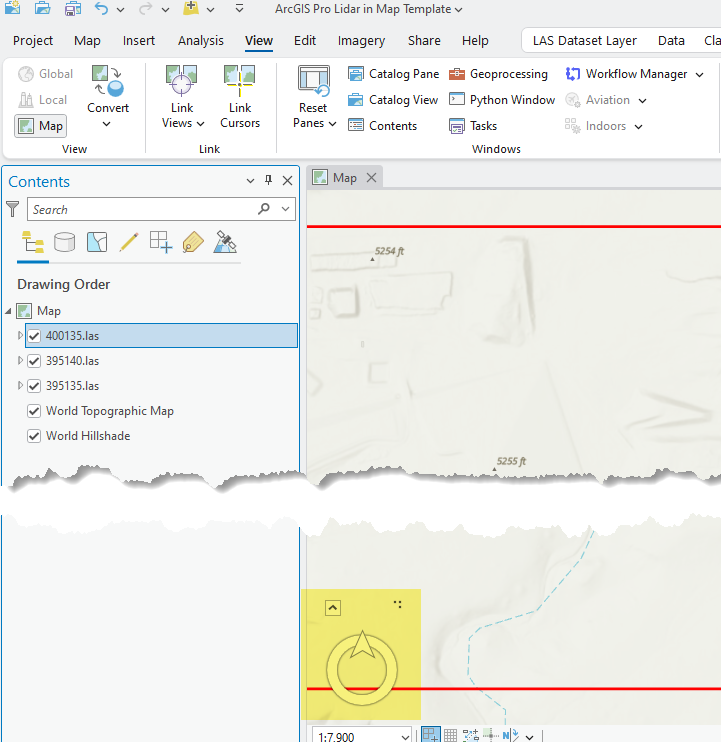The width and height of the screenshot is (721, 742).
Task: Select Map view mode button
Action: pos(40,126)
